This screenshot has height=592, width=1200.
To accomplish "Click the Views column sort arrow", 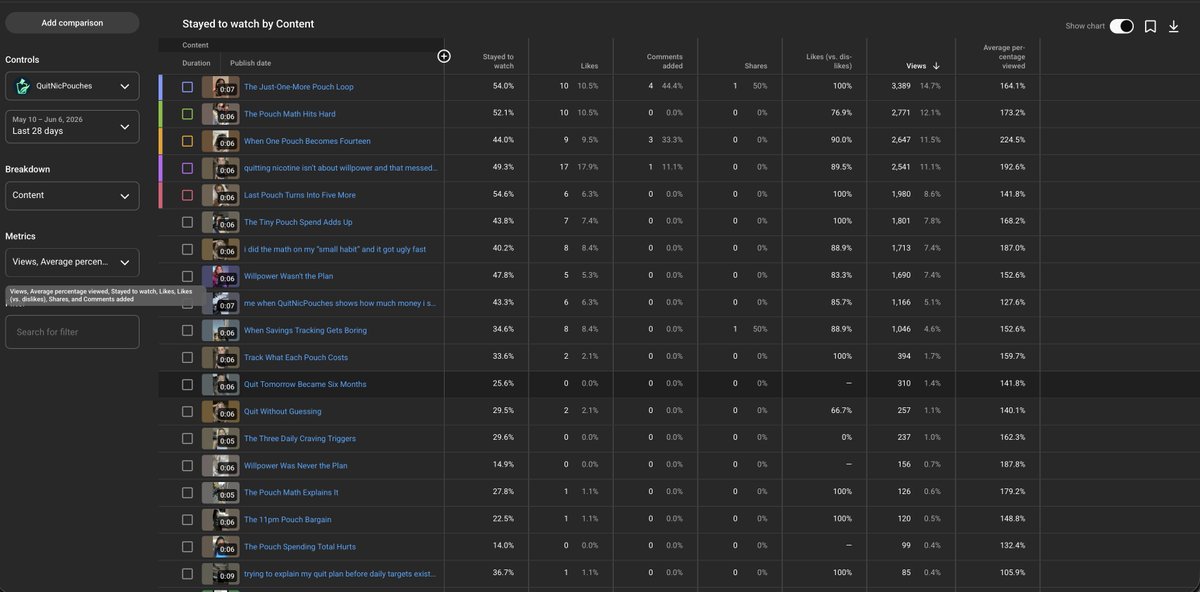I will 936,66.
